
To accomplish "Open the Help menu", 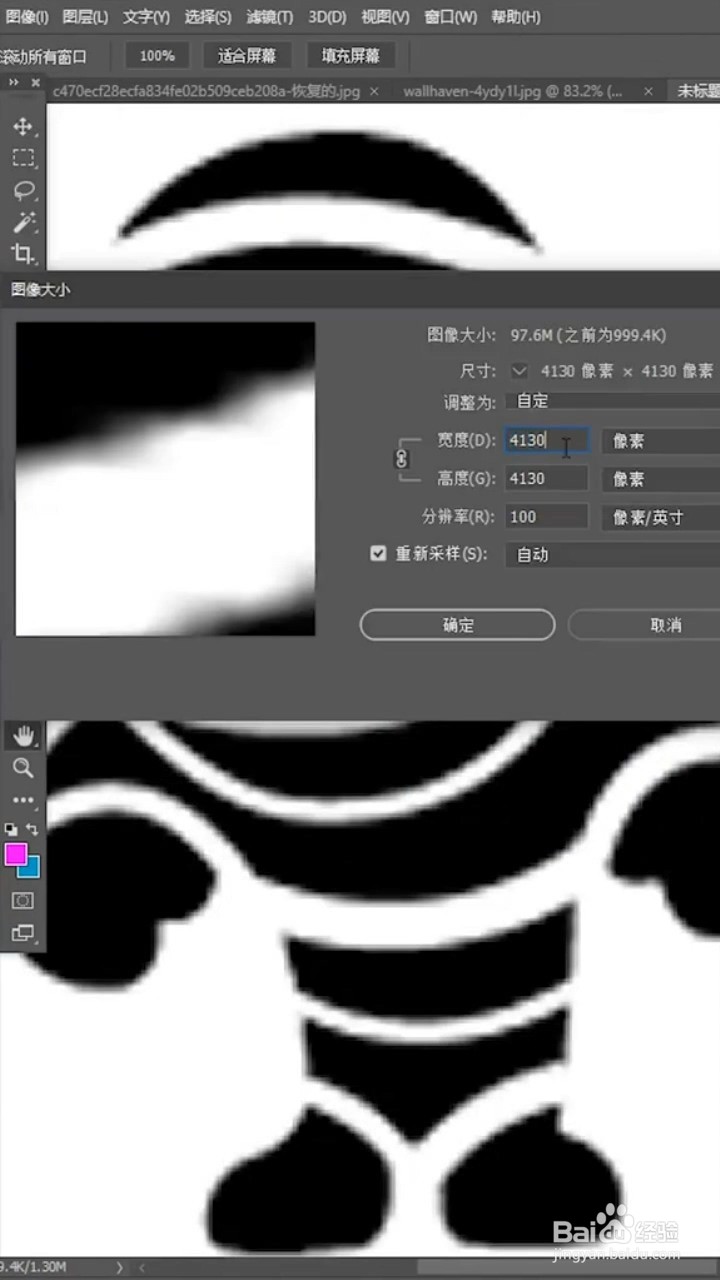I will tap(516, 17).
